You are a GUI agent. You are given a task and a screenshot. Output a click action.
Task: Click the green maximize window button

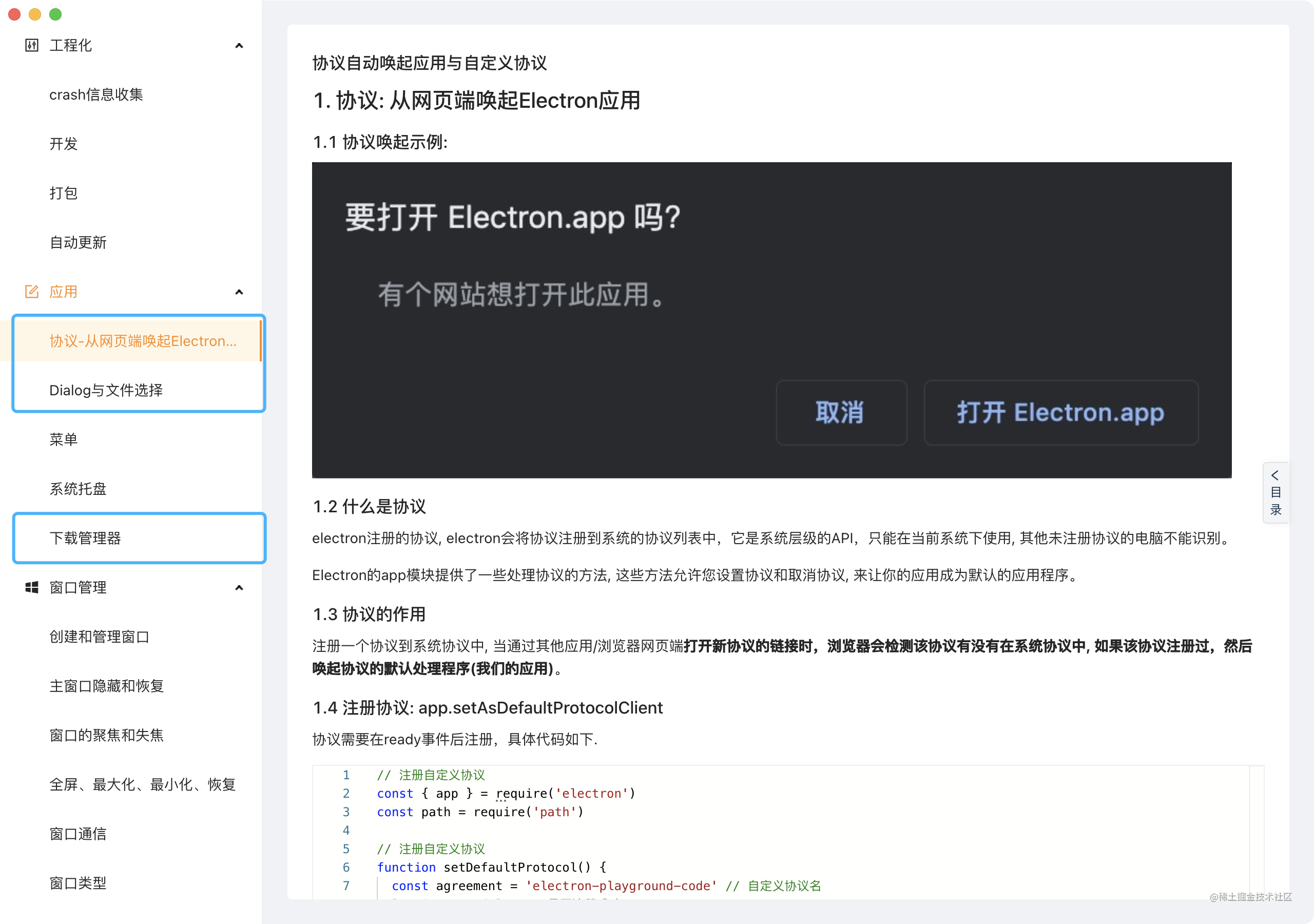(55, 14)
